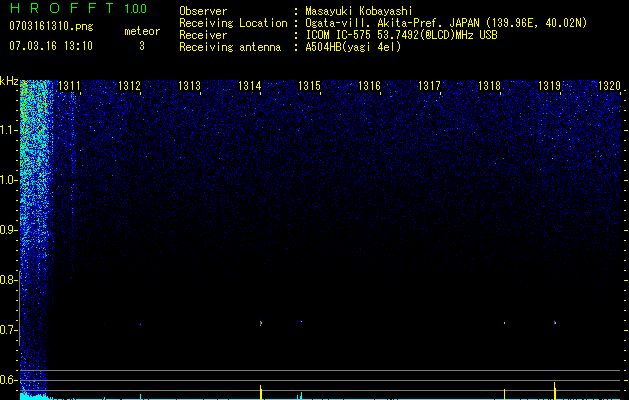Click the HROFFT 1.0.0 title text
Image resolution: width=629 pixels, height=400 pixels.
click(x=78, y=8)
